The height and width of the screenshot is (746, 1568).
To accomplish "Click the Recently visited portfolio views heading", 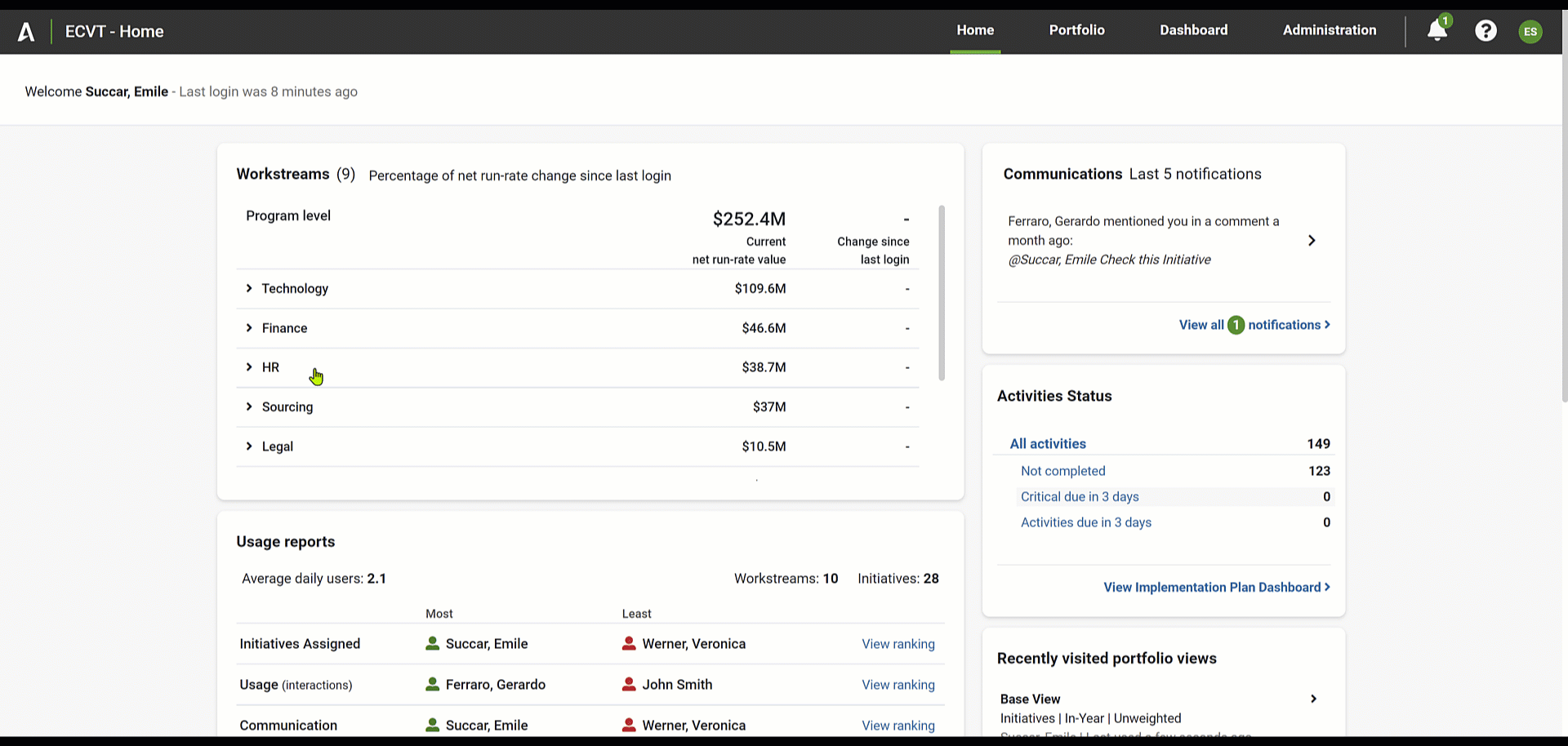I will tap(1107, 659).
